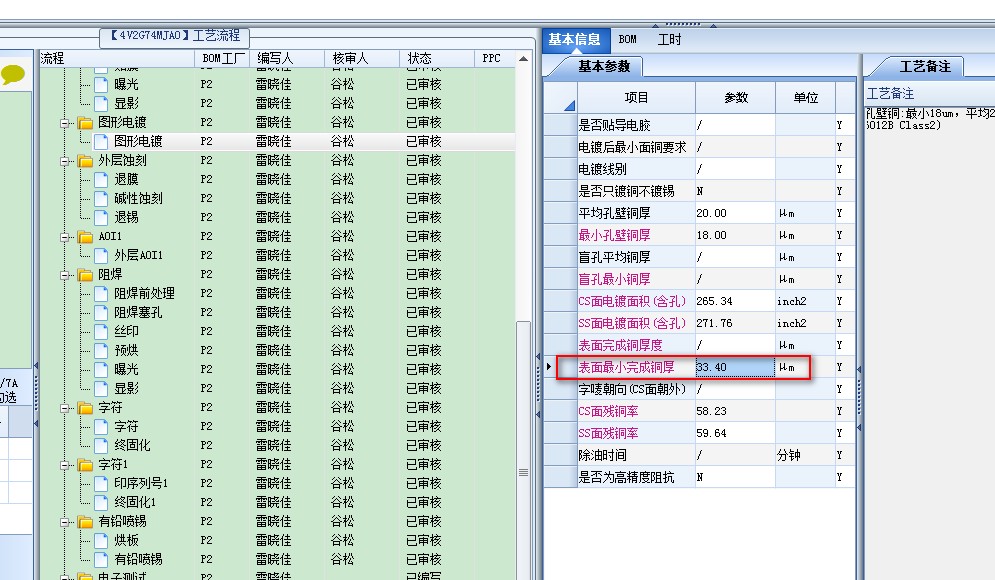Click the folder icon of 阻焊
Image resolution: width=995 pixels, height=580 pixels.
85,275
